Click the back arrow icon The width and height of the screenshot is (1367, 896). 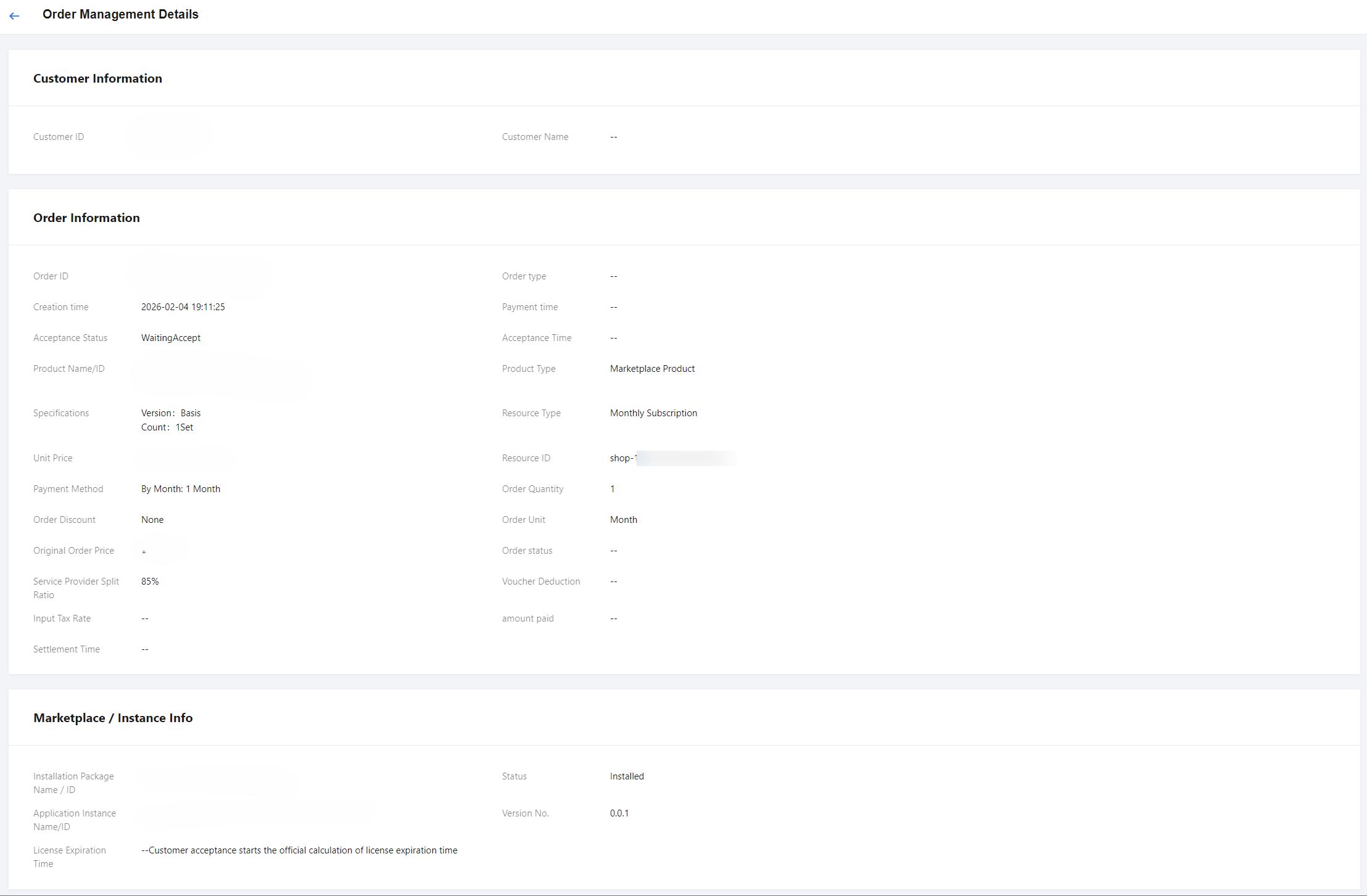coord(15,16)
